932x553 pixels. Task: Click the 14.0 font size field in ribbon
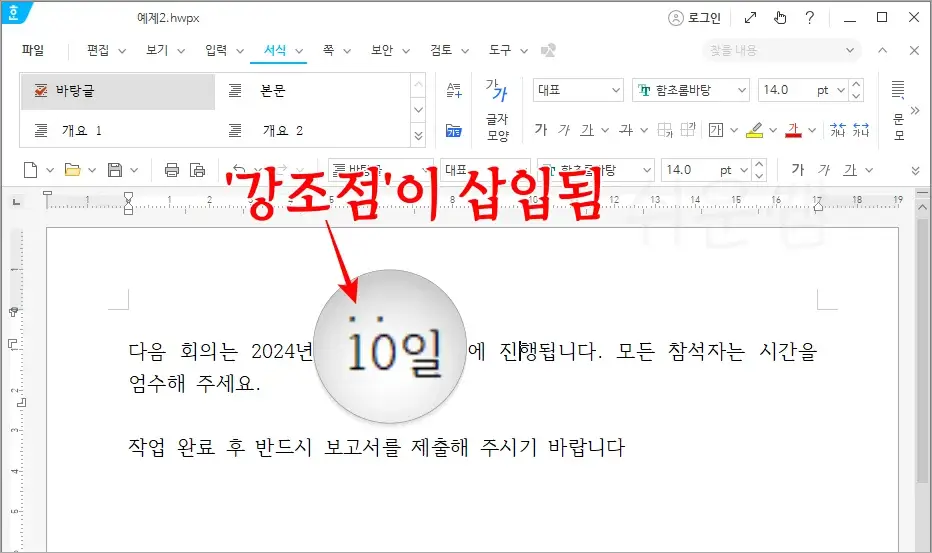tap(785, 90)
